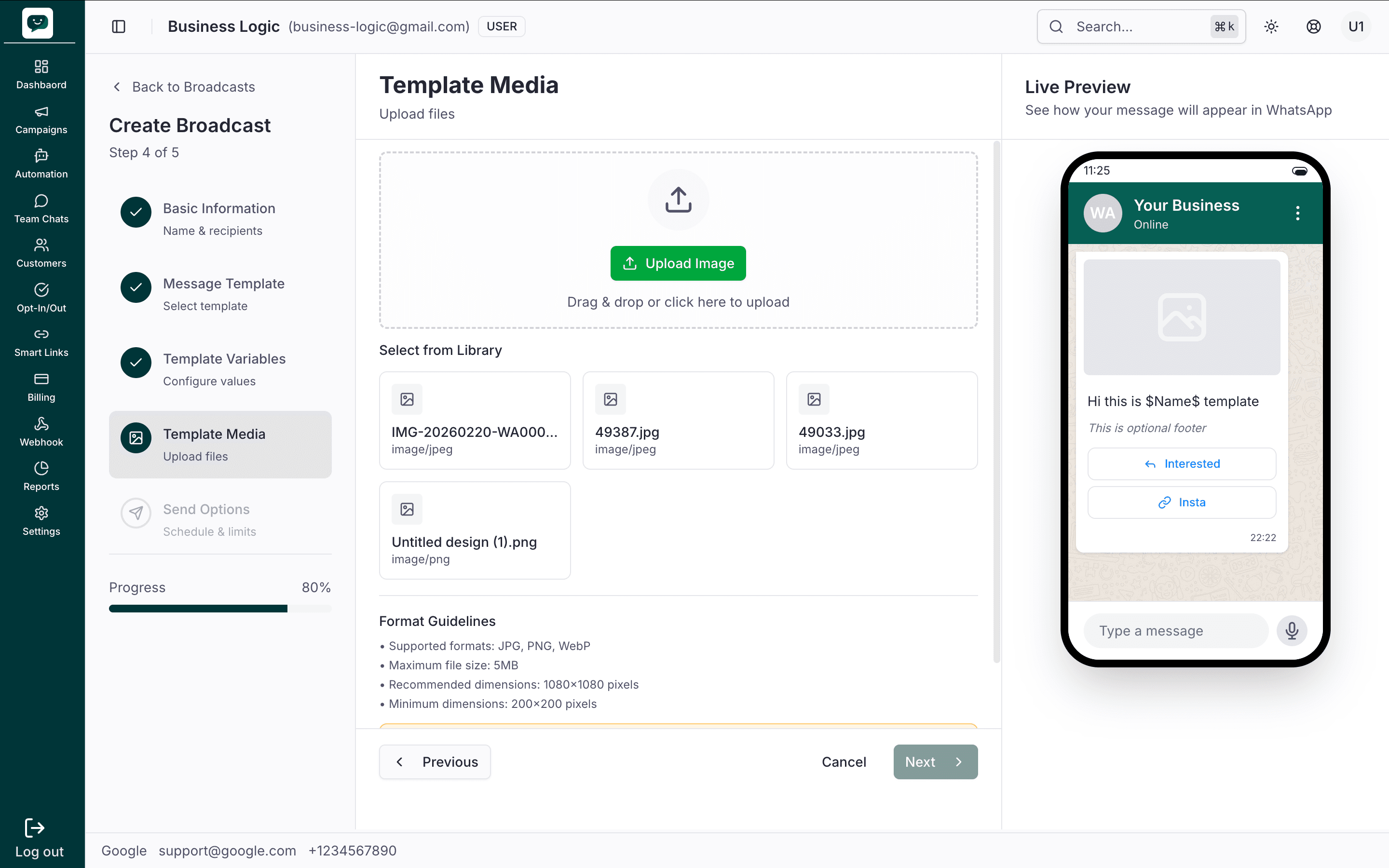Image resolution: width=1389 pixels, height=868 pixels.
Task: Switch theme with the sun icon
Action: [x=1271, y=27]
